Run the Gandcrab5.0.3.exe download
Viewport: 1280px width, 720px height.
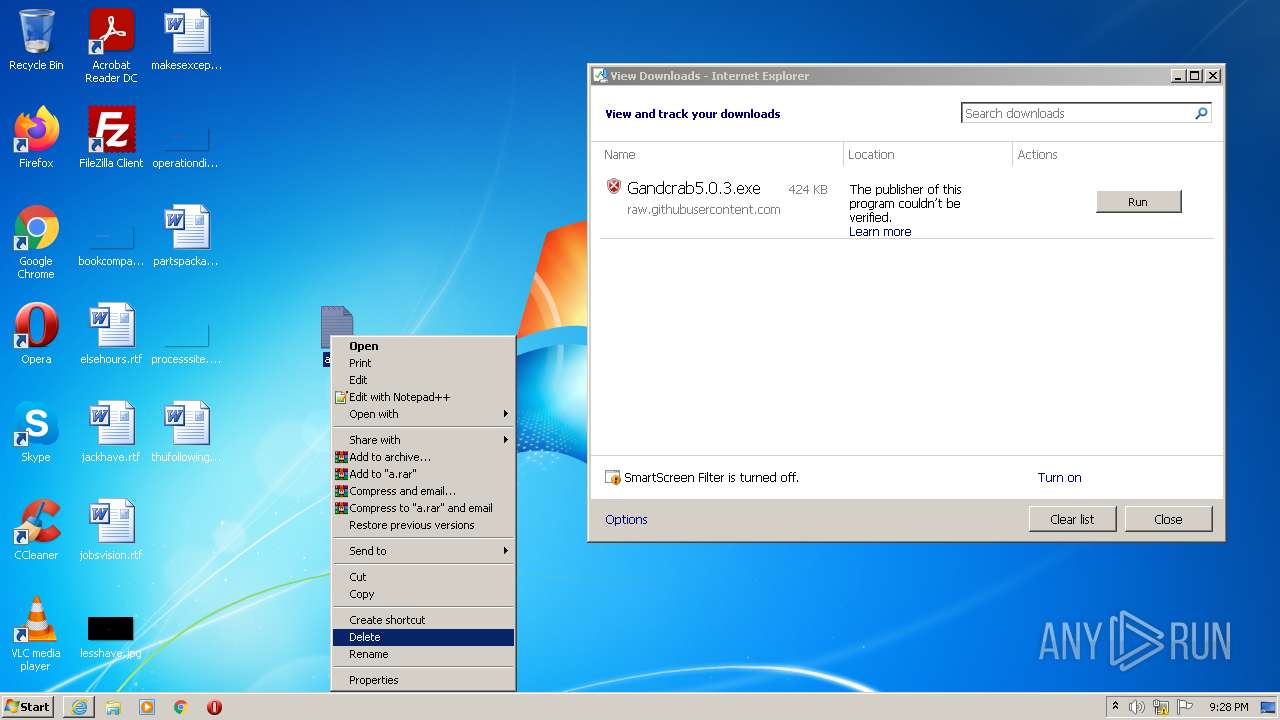click(1139, 202)
